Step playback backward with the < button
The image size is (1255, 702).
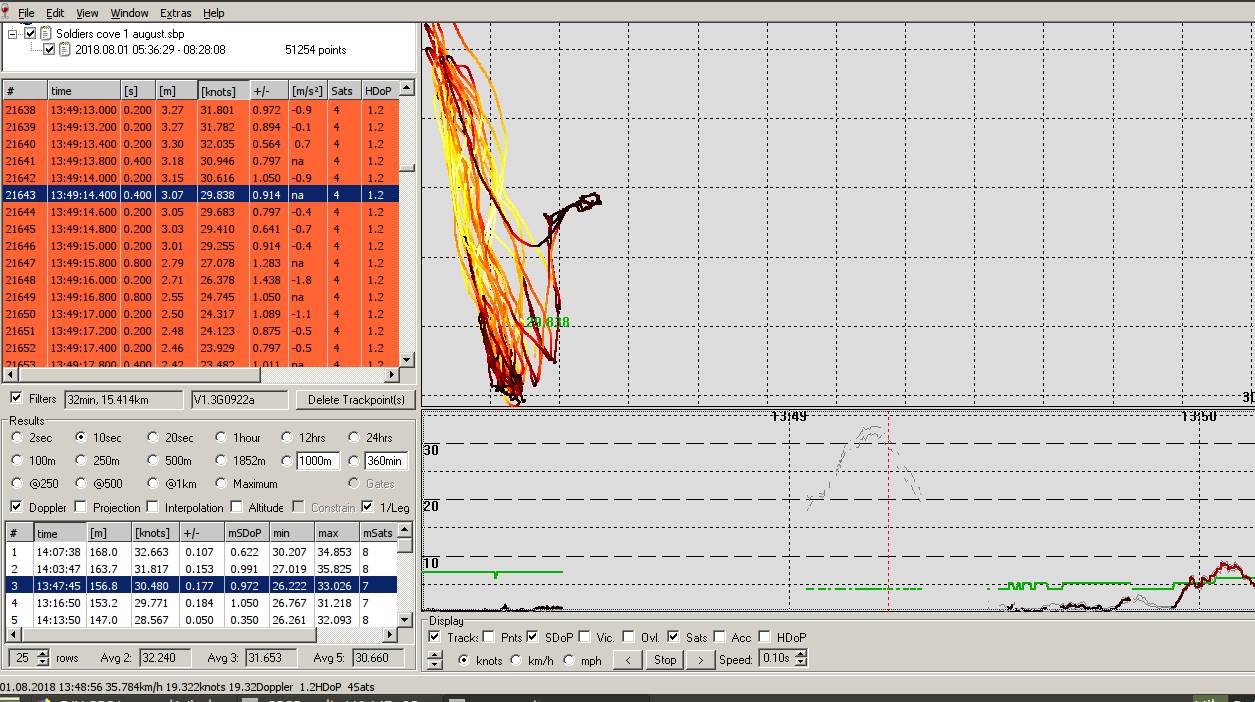coord(627,660)
